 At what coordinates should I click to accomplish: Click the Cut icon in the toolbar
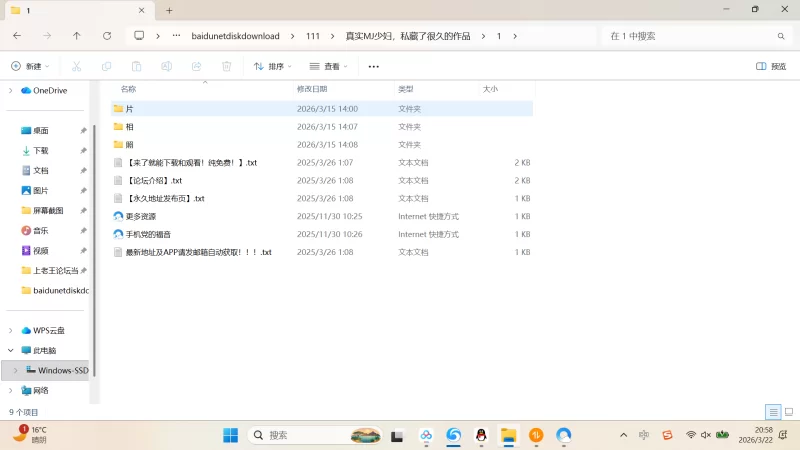pyautogui.click(x=75, y=66)
